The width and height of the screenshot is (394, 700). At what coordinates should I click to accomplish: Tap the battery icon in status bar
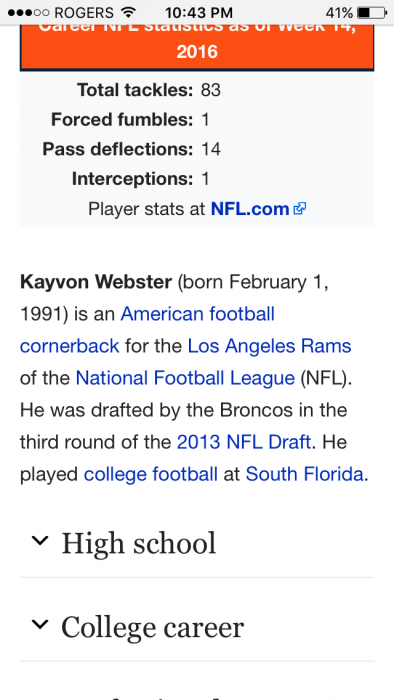[372, 12]
